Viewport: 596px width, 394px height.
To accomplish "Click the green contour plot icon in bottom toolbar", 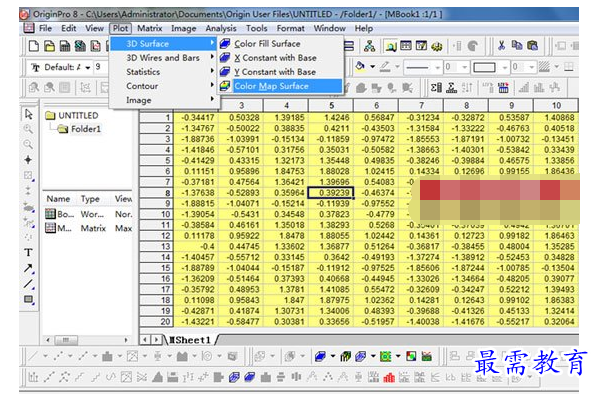I will pos(385,356).
